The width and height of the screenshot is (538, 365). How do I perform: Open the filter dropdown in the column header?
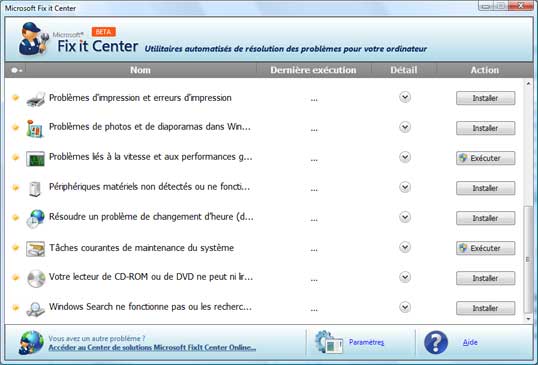(16, 70)
